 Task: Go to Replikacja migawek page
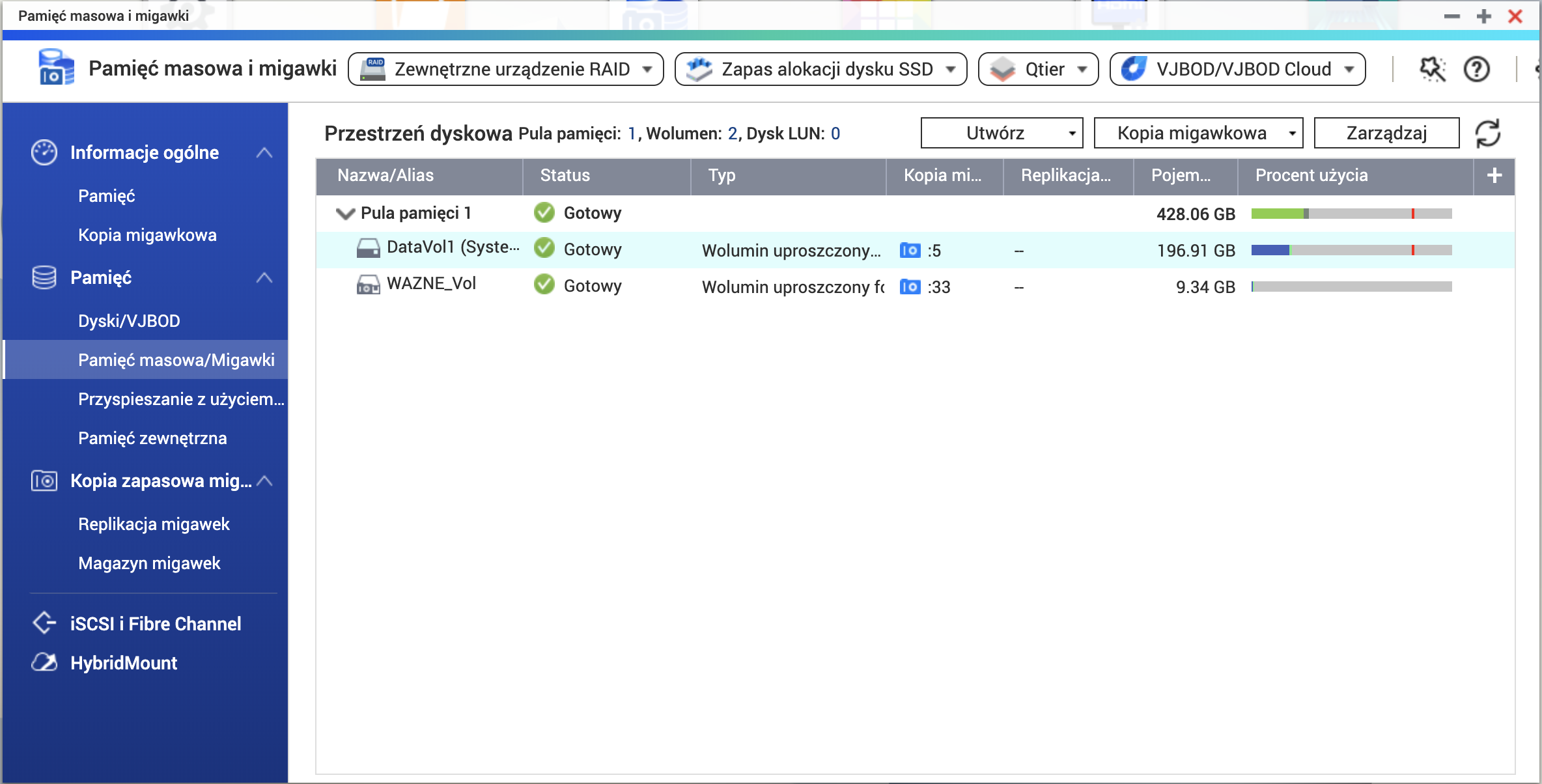154,524
